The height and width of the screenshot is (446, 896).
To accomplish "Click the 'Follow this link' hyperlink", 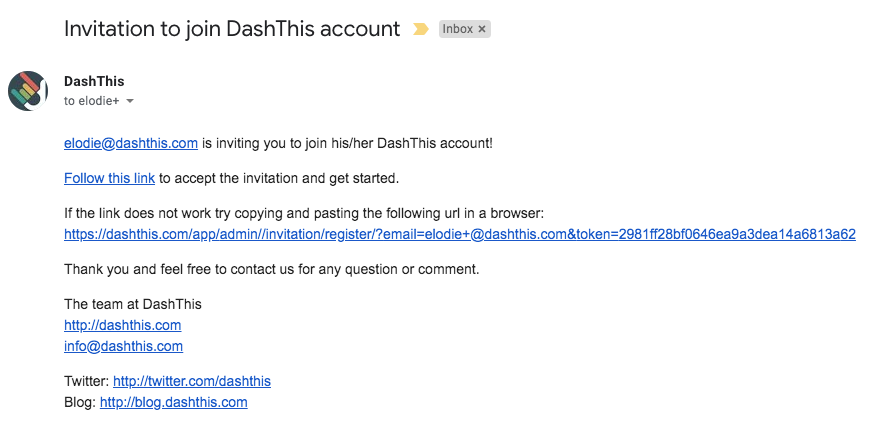I will [x=109, y=178].
